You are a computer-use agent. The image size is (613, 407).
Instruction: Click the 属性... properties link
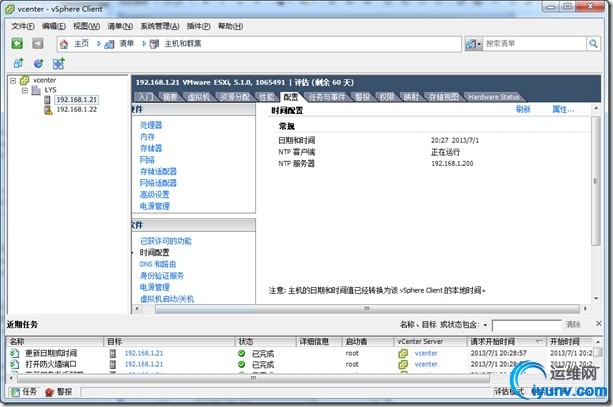coord(563,109)
